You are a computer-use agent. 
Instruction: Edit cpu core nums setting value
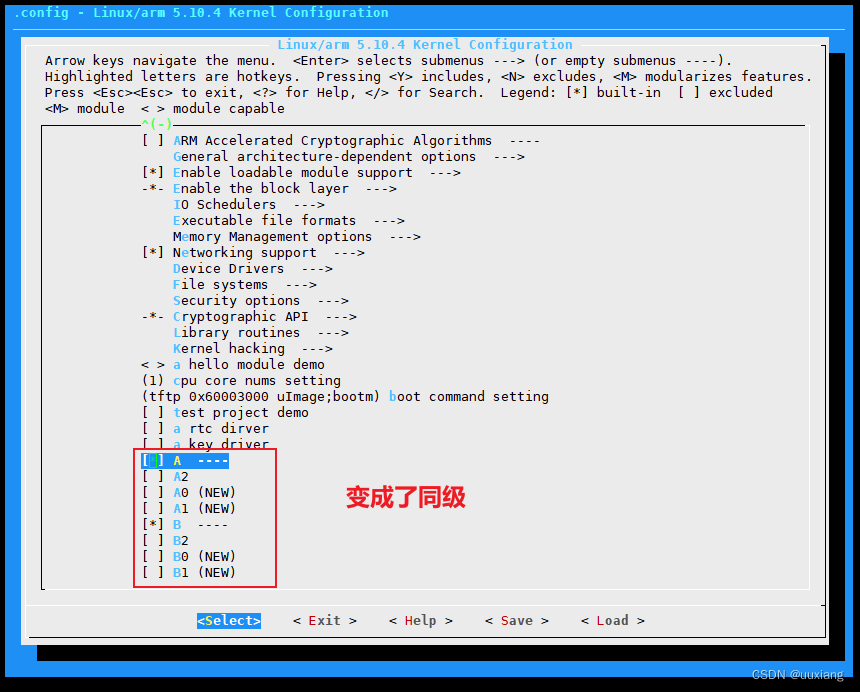tap(152, 381)
